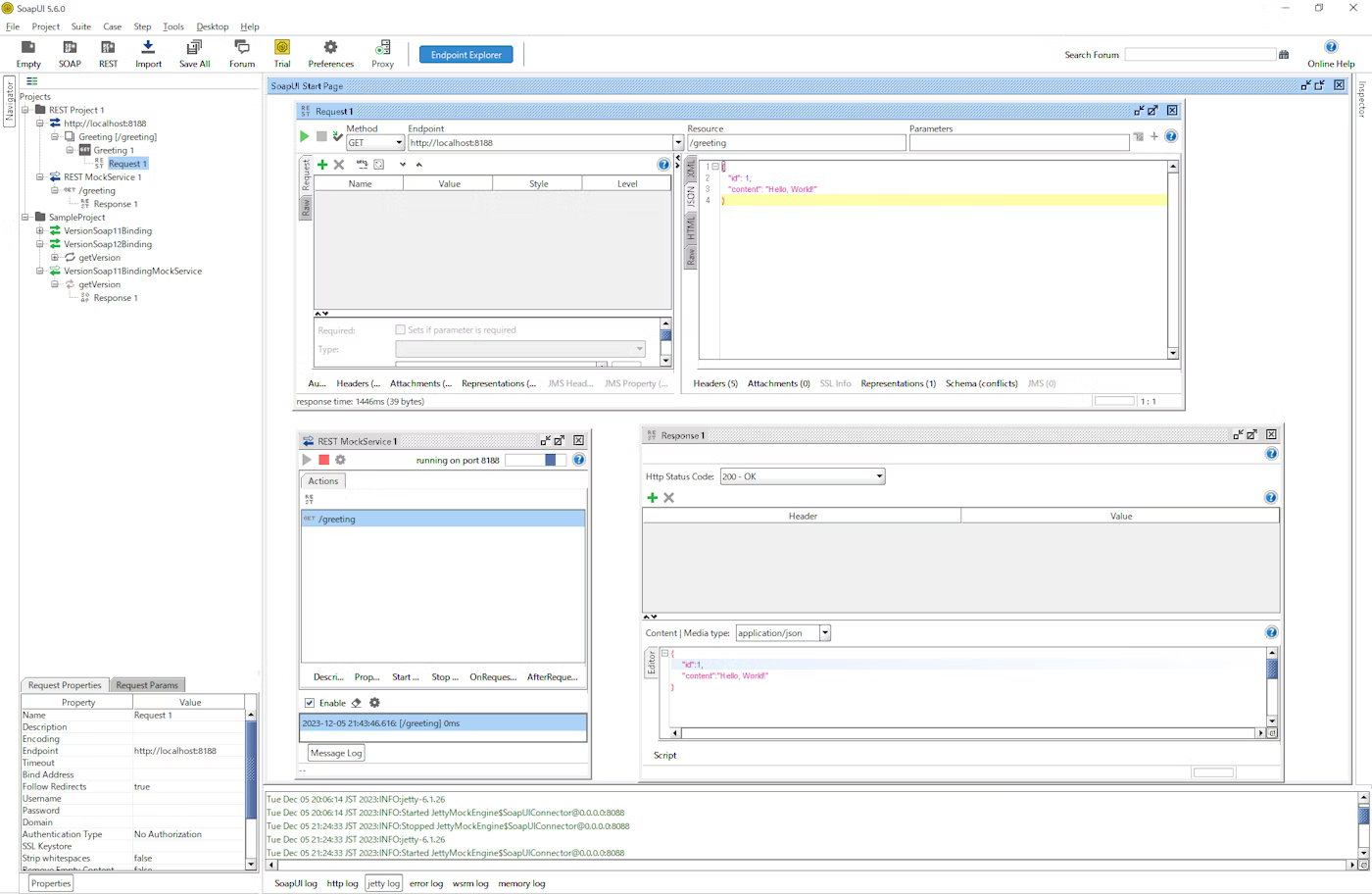Click the Proxy toolbar icon
Viewport: 1372px width, 894px height.
pyautogui.click(x=382, y=48)
